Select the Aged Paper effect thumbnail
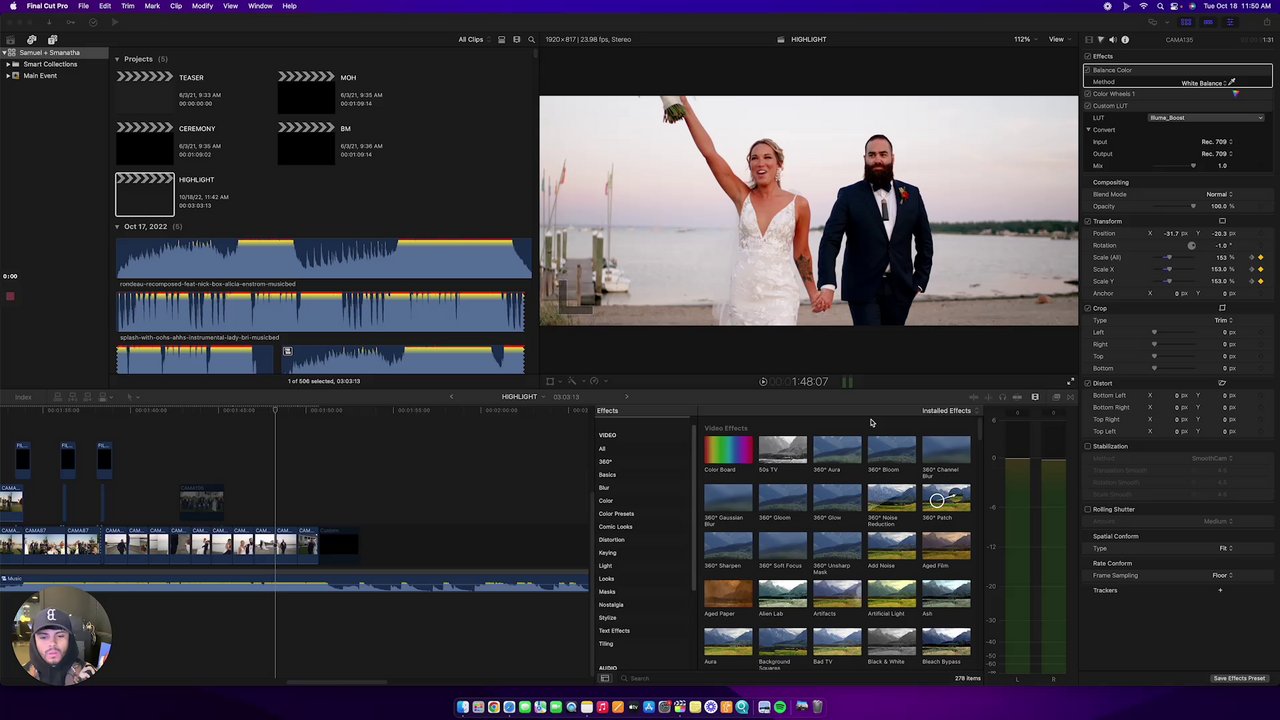 click(x=728, y=595)
